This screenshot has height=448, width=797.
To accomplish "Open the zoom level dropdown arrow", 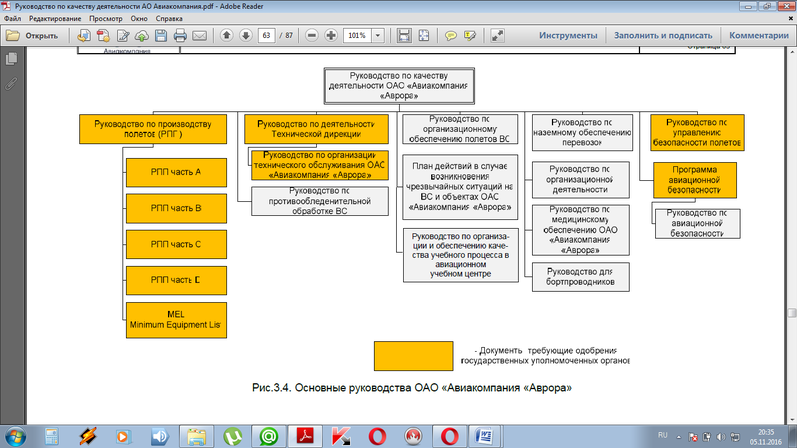I will [x=378, y=36].
